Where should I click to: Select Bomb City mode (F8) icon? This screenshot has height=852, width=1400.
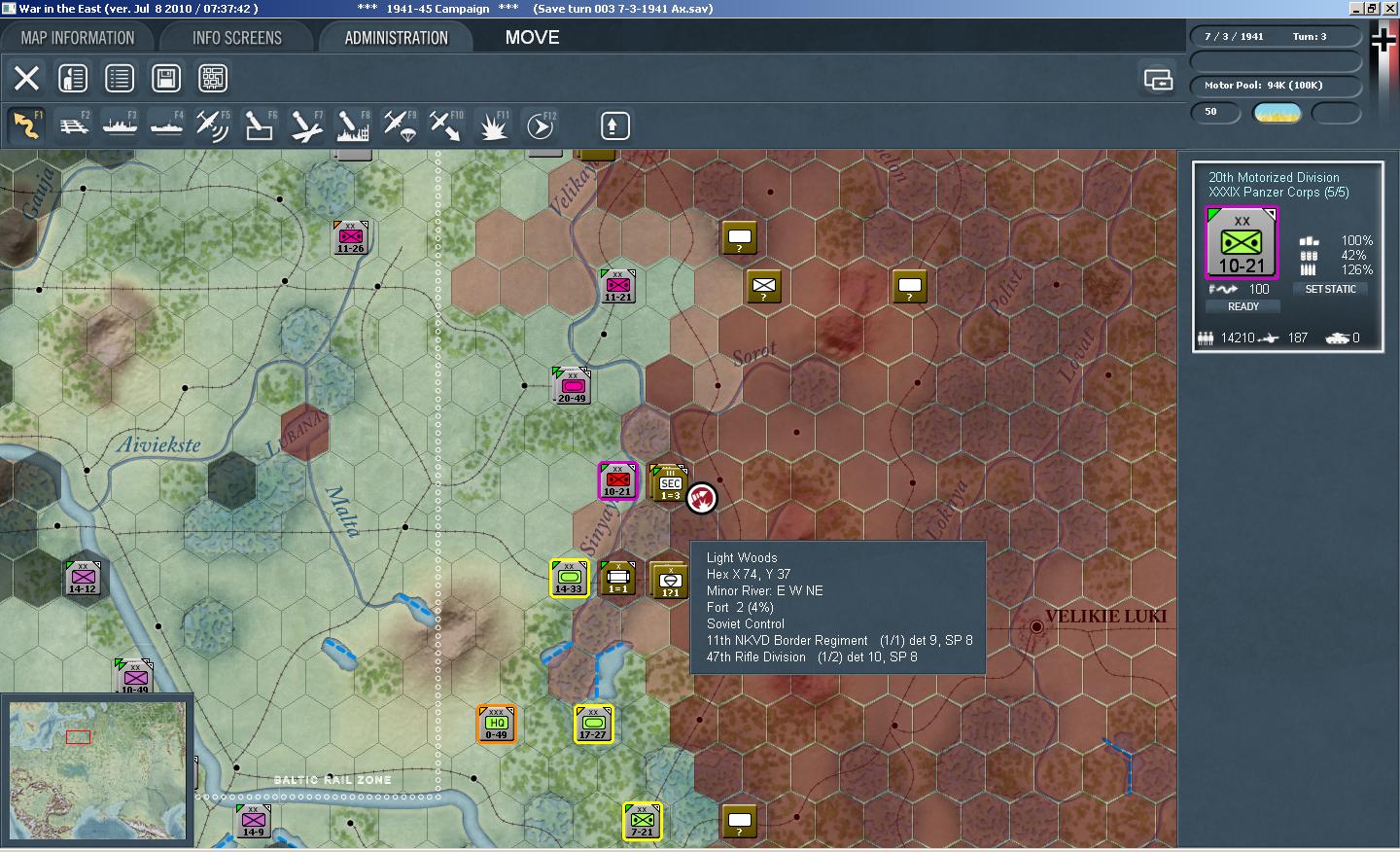coord(353,125)
